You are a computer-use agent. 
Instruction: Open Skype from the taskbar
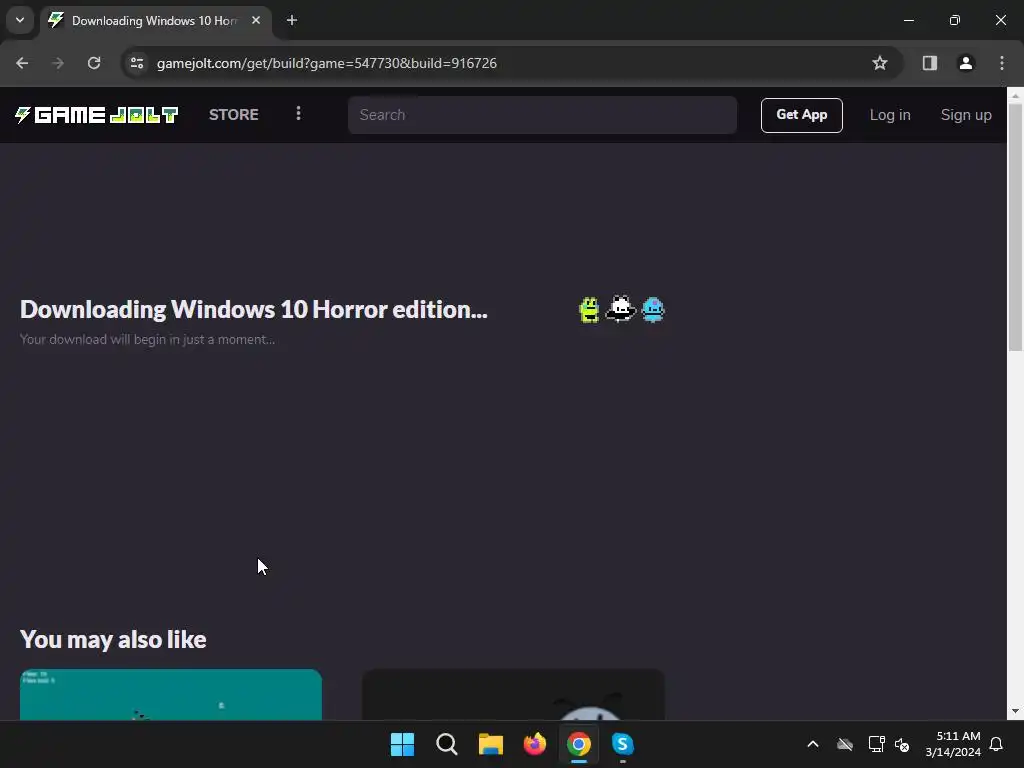coord(622,744)
